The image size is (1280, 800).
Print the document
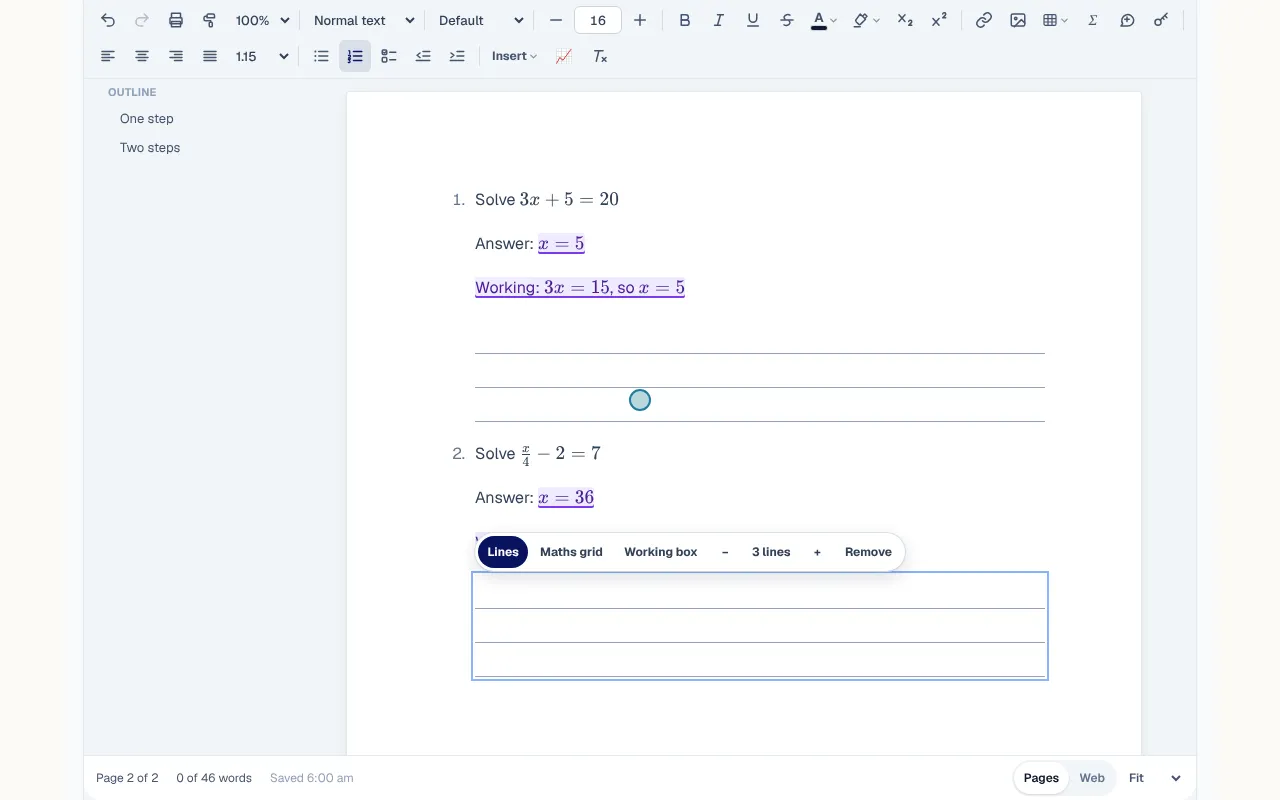pos(176,20)
